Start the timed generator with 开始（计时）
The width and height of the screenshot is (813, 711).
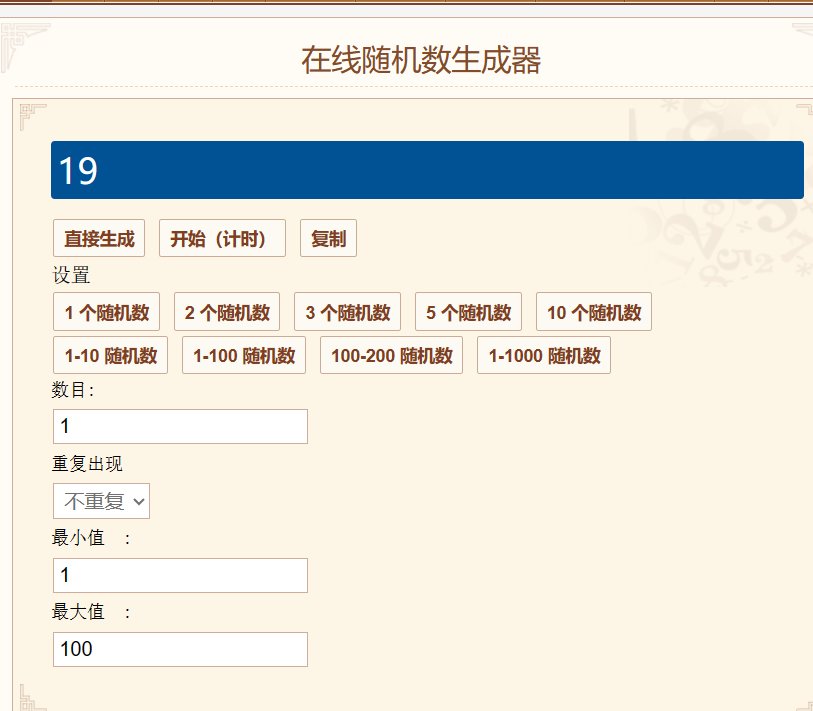[222, 238]
